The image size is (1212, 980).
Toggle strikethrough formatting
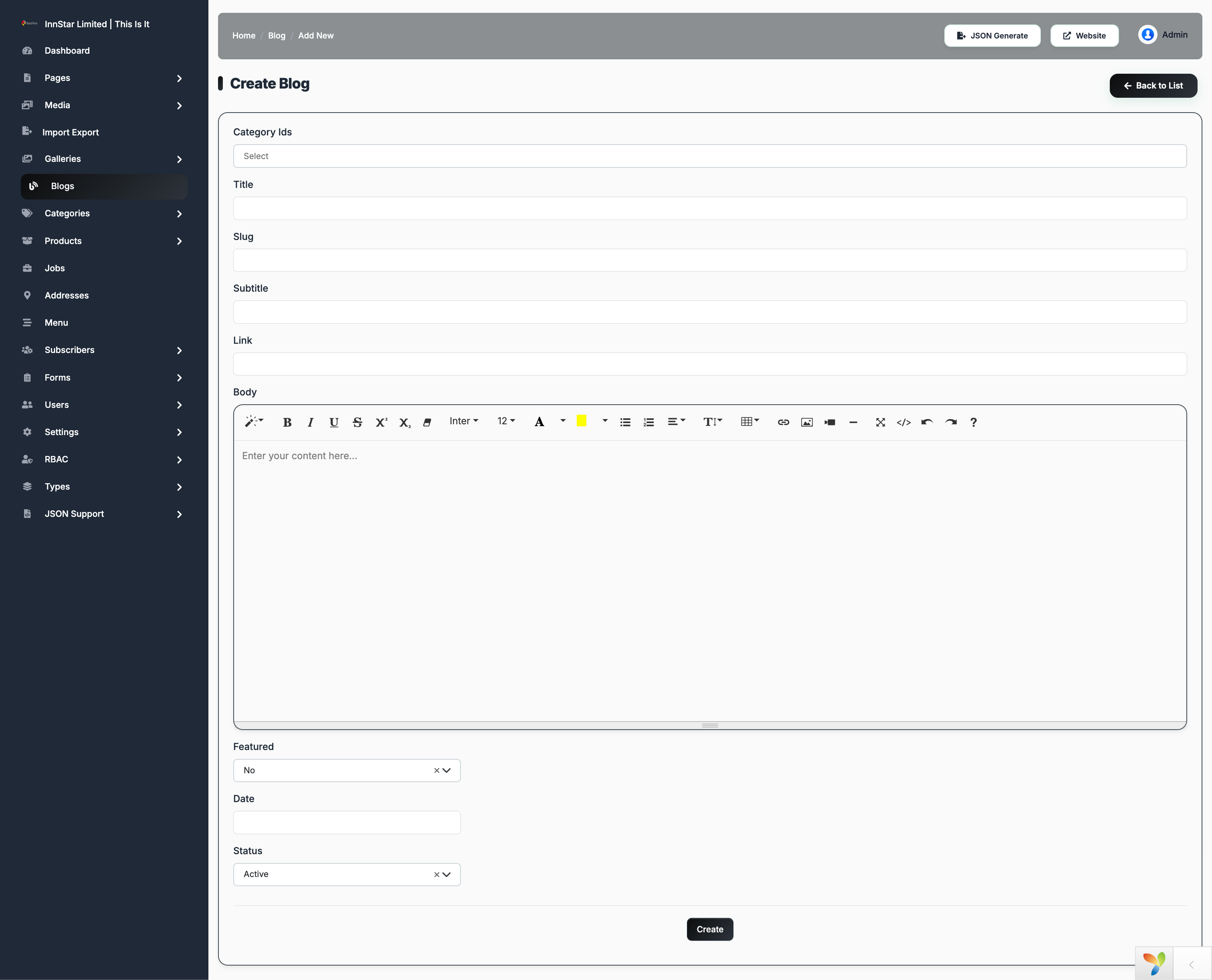pos(357,422)
